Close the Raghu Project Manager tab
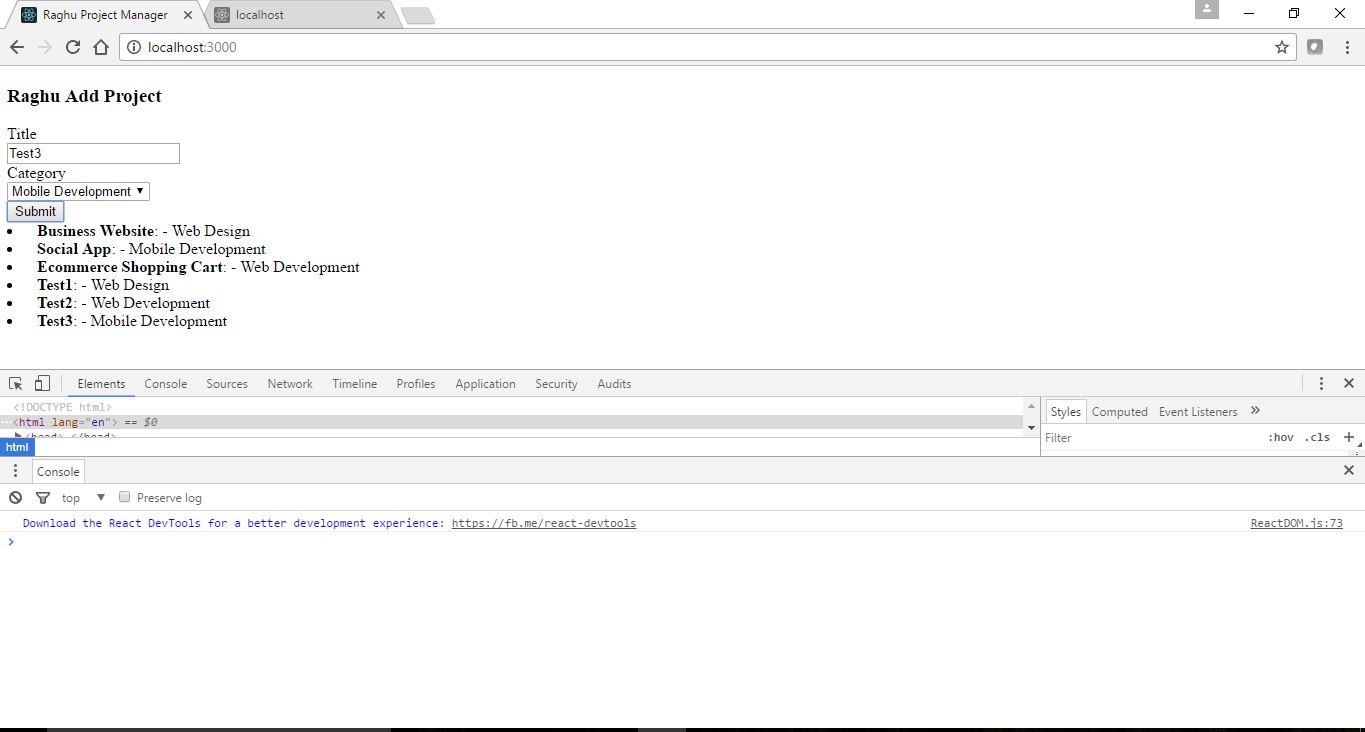This screenshot has height=732, width=1365. pyautogui.click(x=188, y=15)
